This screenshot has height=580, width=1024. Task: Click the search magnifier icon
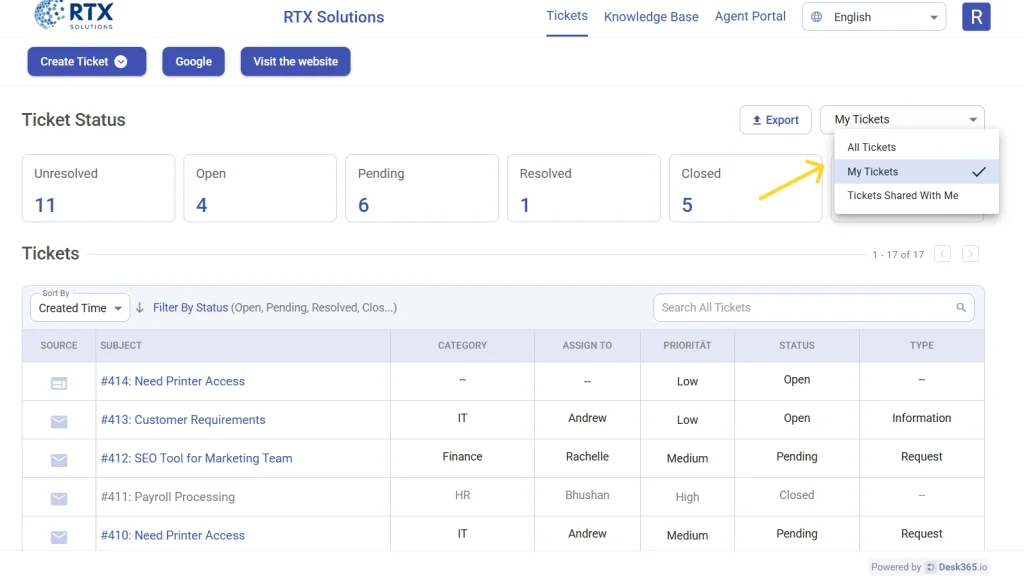(x=960, y=307)
